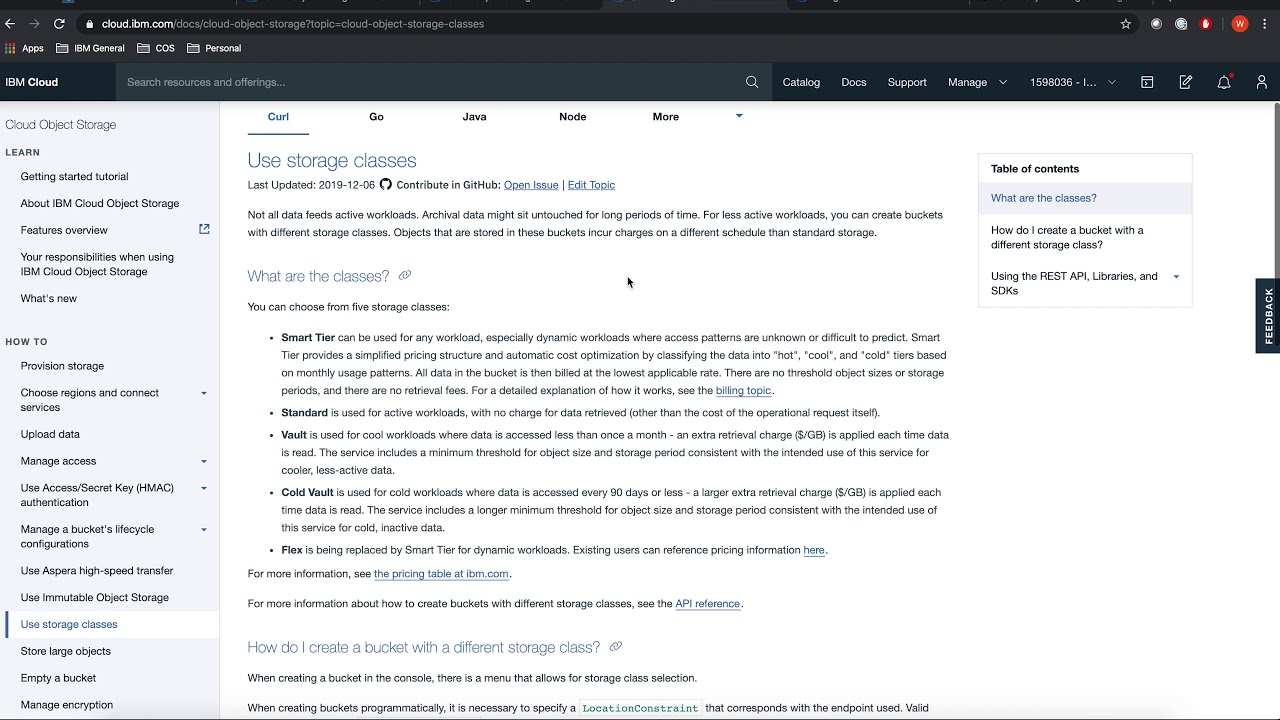The height and width of the screenshot is (720, 1280).
Task: Go back with browser back arrow
Action: (10, 23)
